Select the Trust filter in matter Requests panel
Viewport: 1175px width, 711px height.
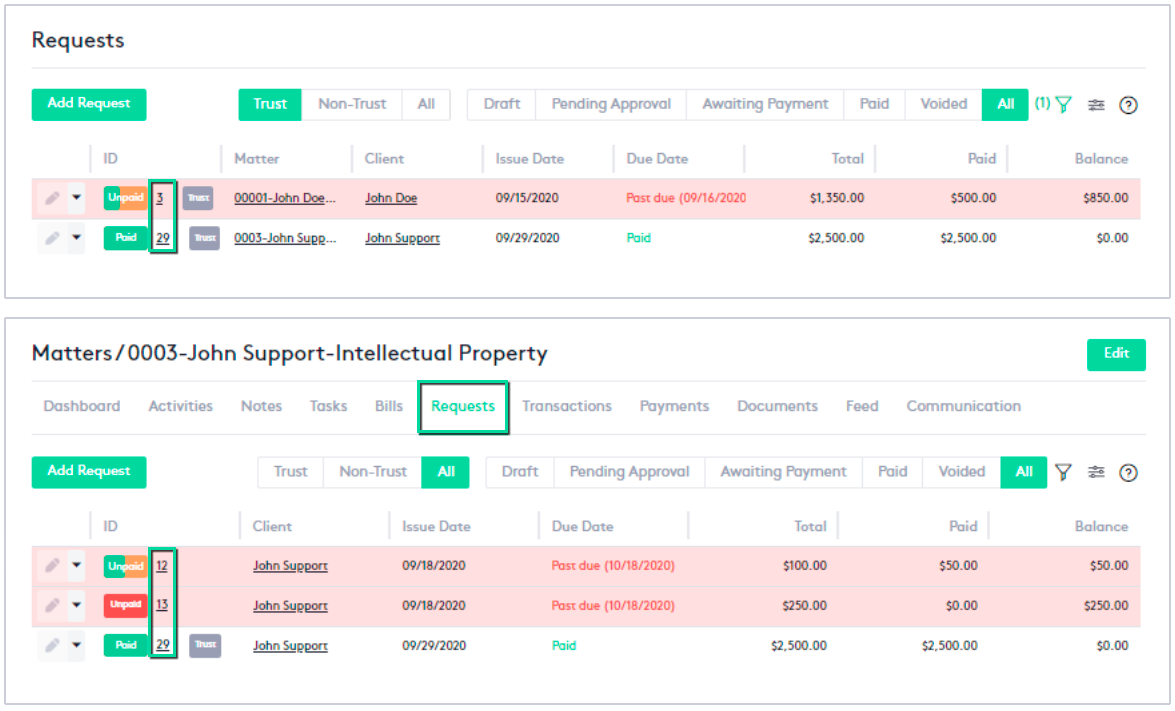coord(291,472)
